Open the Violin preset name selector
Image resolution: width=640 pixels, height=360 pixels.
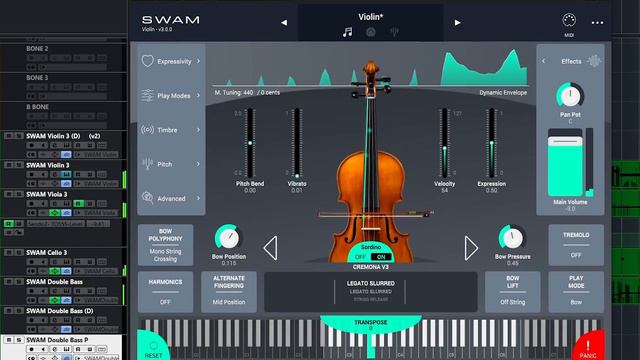[x=371, y=17]
